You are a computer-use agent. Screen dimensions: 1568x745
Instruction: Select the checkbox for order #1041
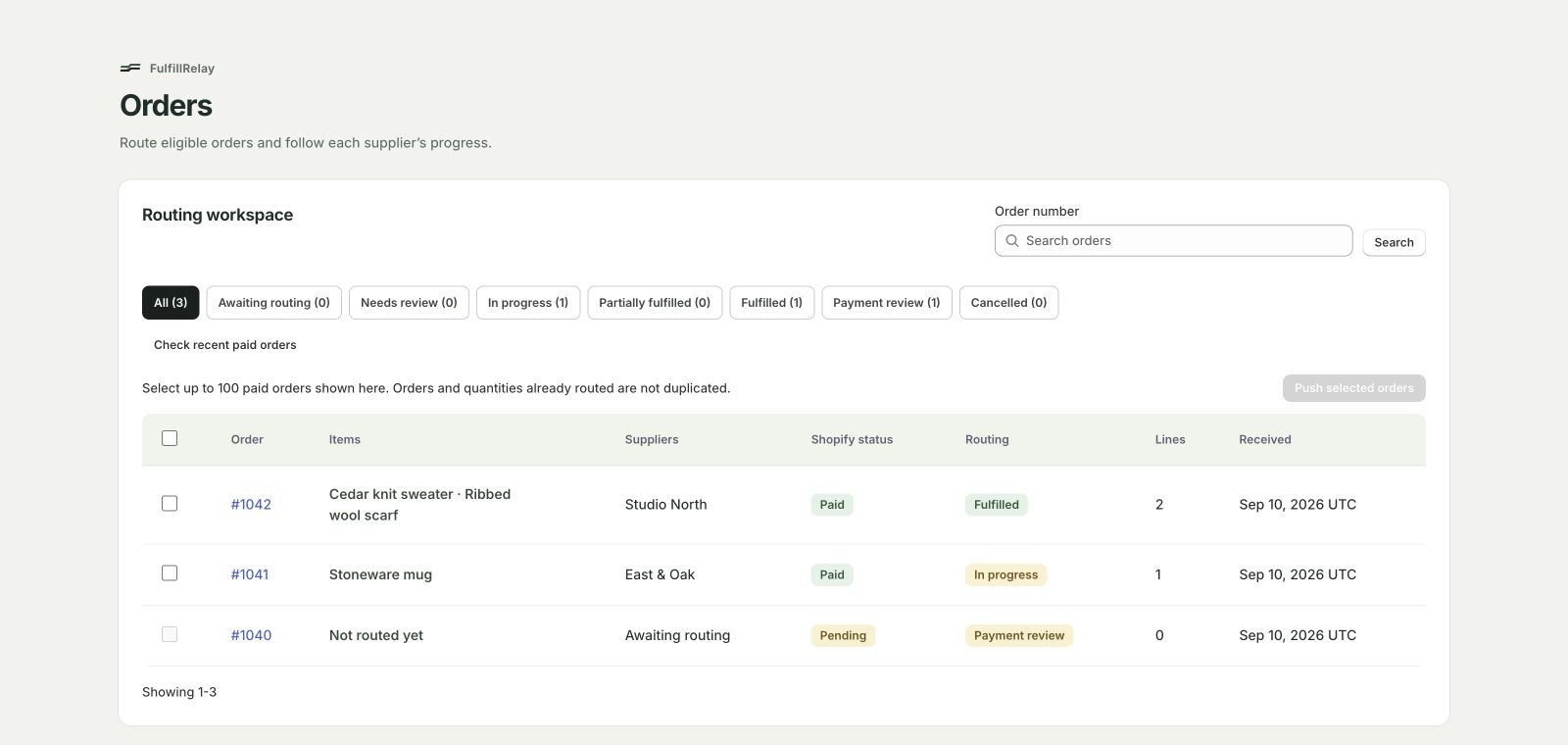[170, 573]
